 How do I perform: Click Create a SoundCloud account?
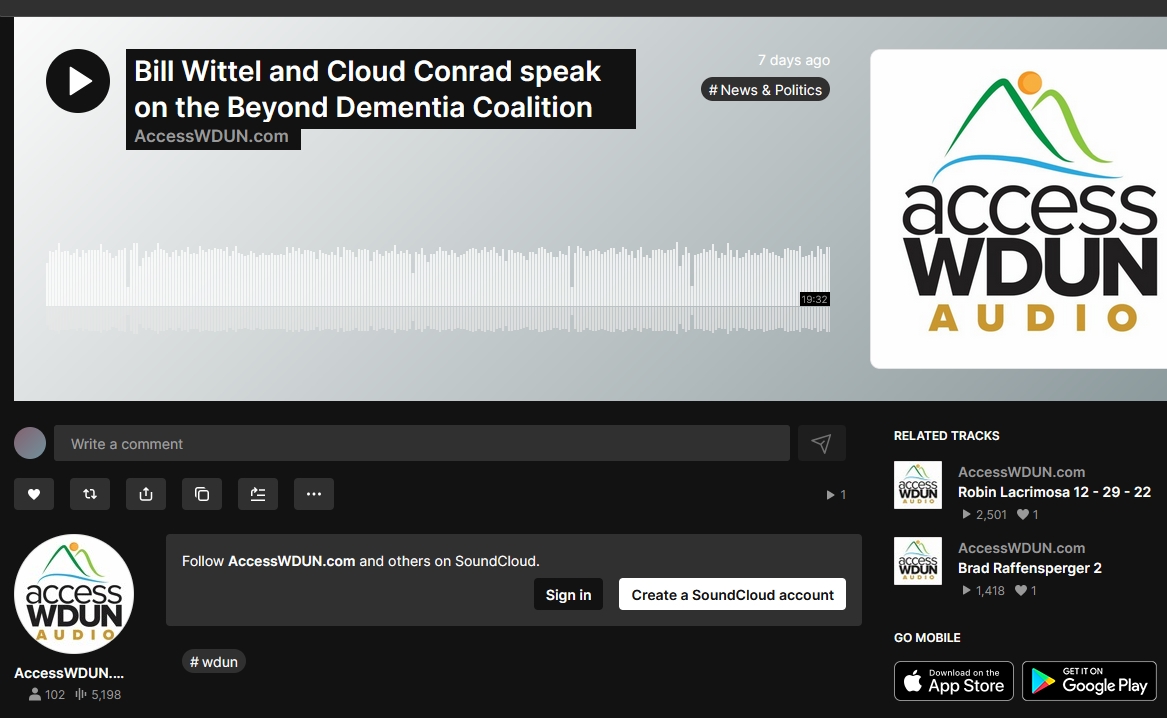(732, 594)
